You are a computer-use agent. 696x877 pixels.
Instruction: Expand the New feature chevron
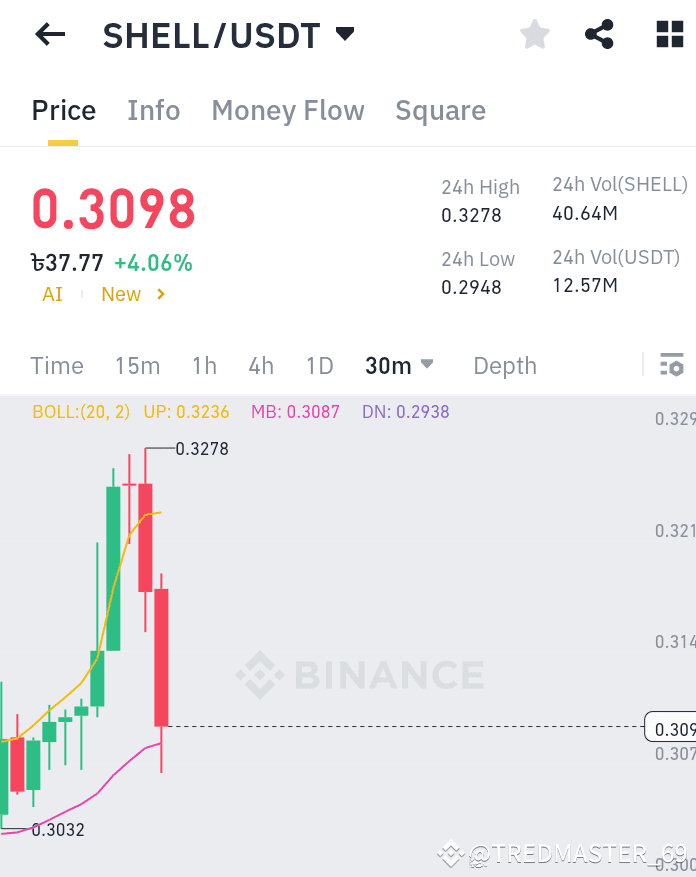pyautogui.click(x=160, y=294)
